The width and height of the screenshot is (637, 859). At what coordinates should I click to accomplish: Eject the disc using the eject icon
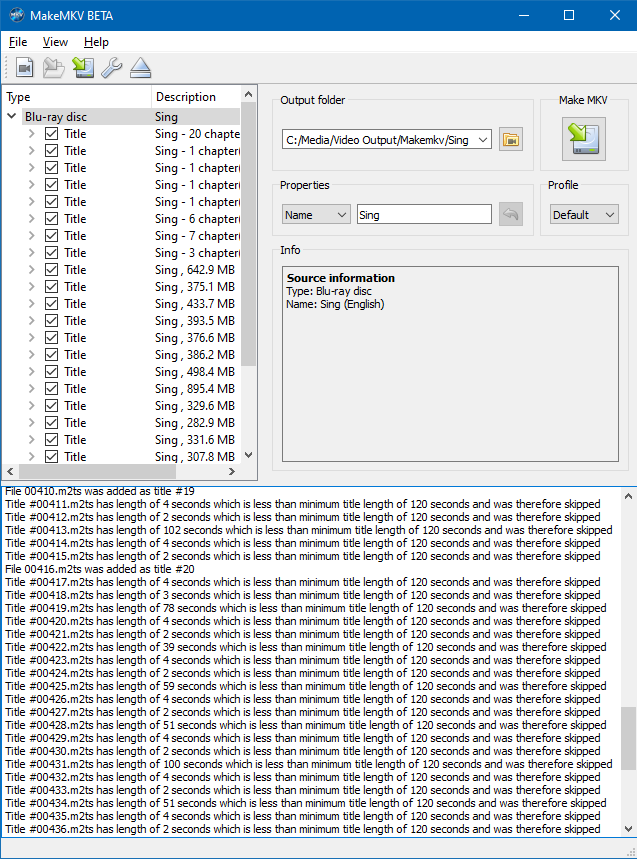click(x=140, y=68)
